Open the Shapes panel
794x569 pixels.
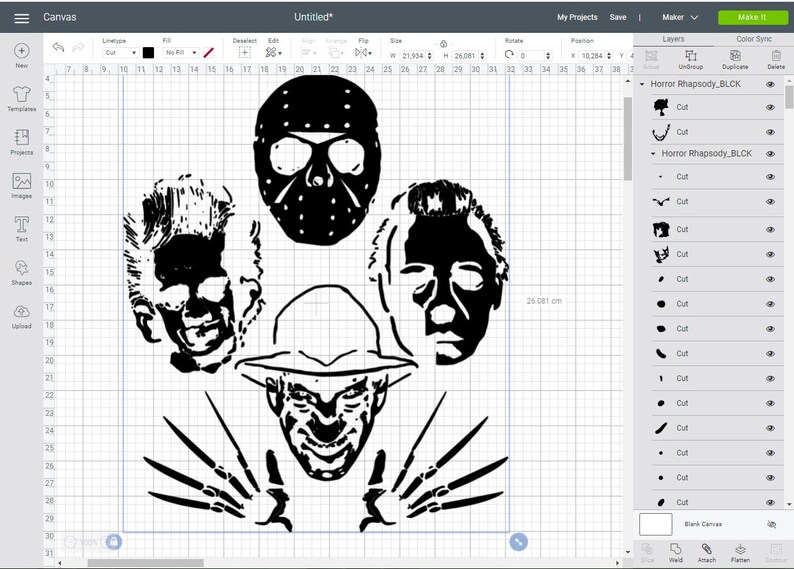tap(21, 272)
